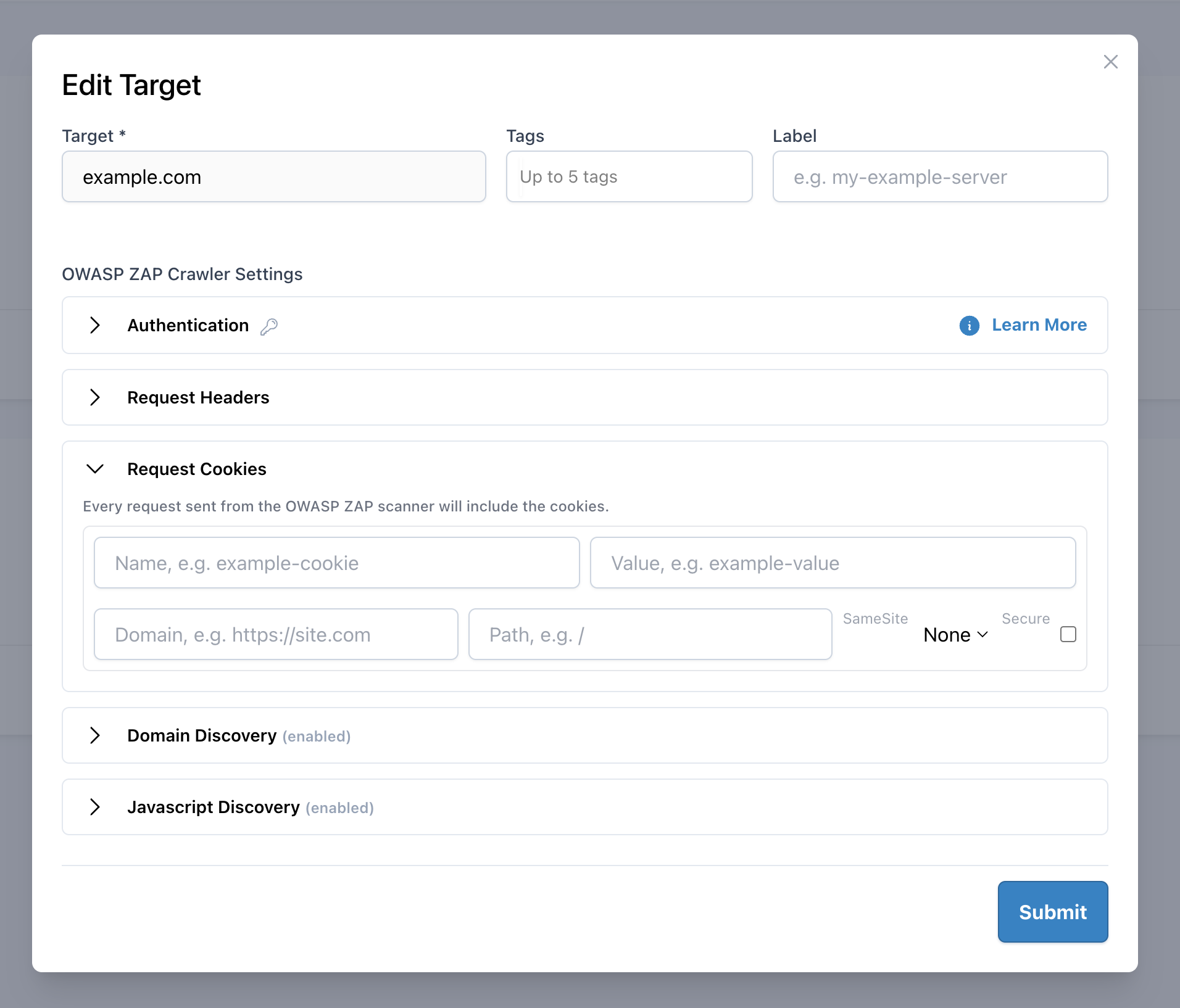
Task: Click the Request Cookies heading
Action: point(197,469)
